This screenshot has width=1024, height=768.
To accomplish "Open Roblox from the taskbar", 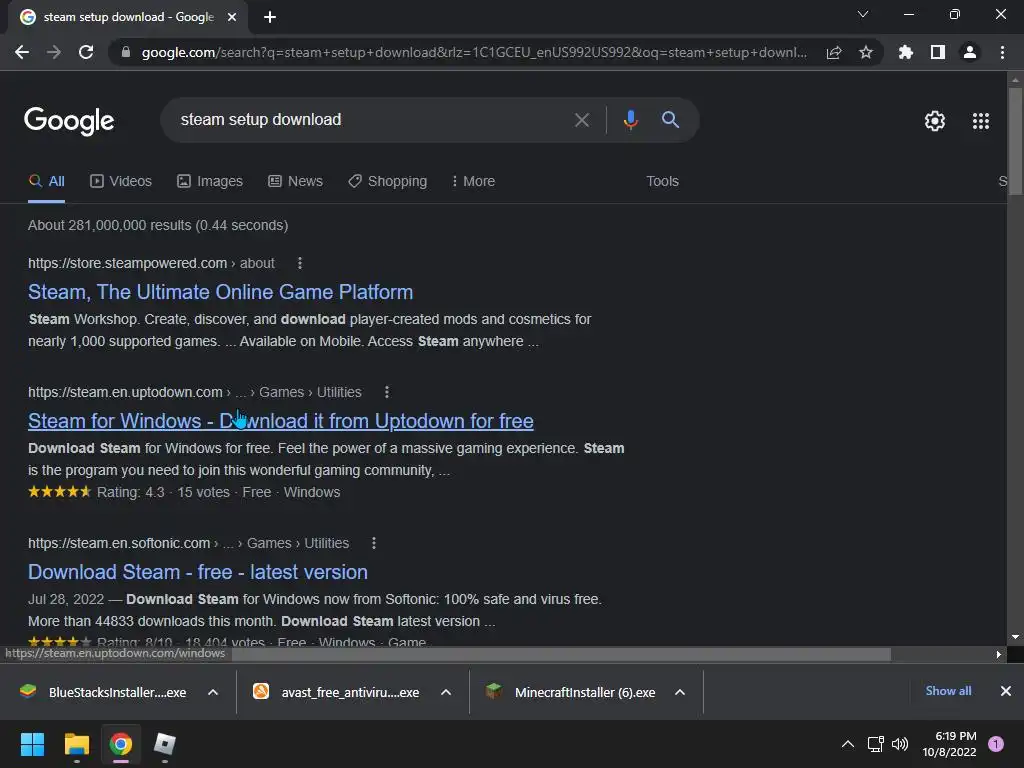I will [165, 744].
